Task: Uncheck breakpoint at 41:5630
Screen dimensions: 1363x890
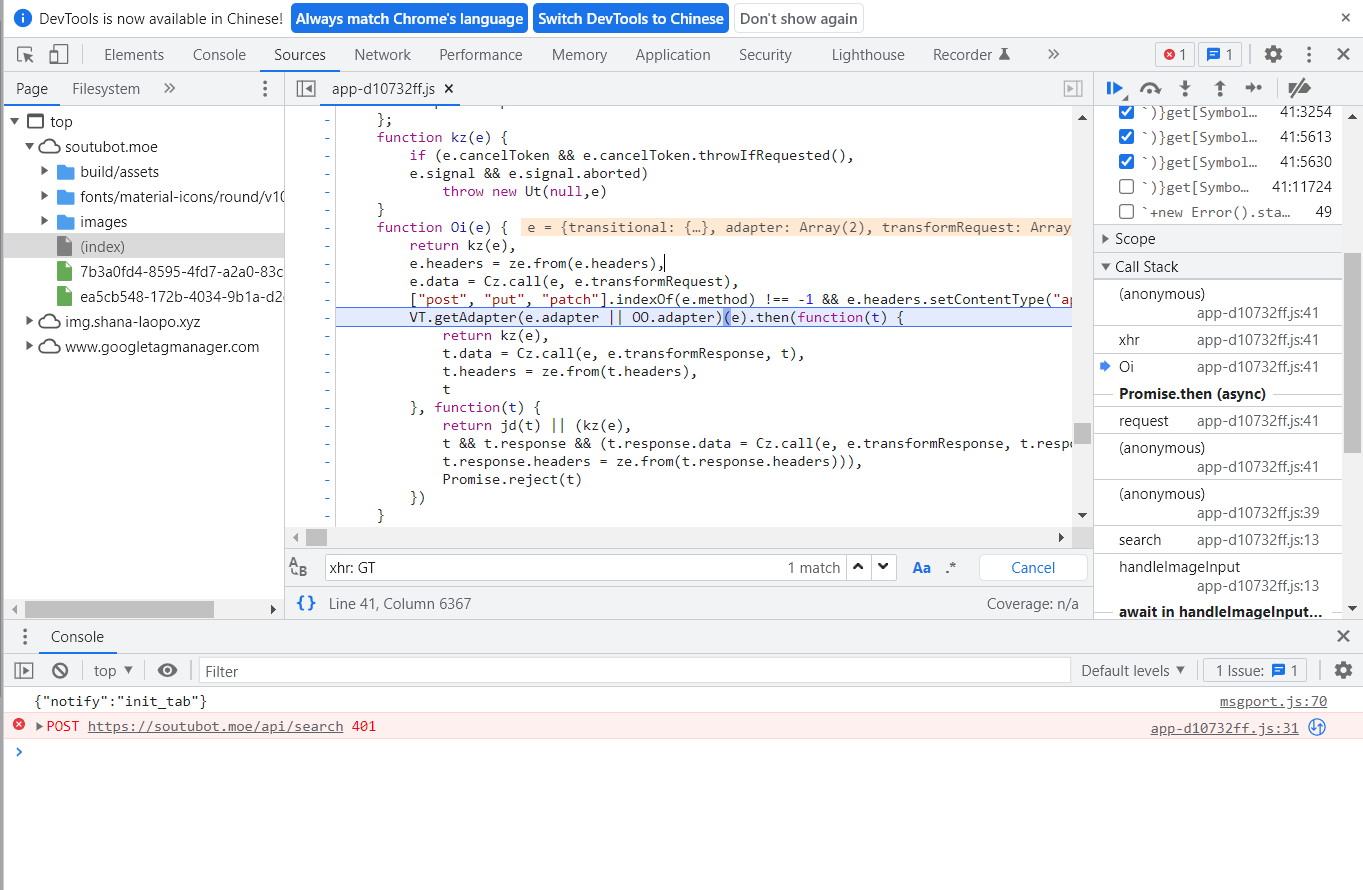Action: tap(1126, 162)
